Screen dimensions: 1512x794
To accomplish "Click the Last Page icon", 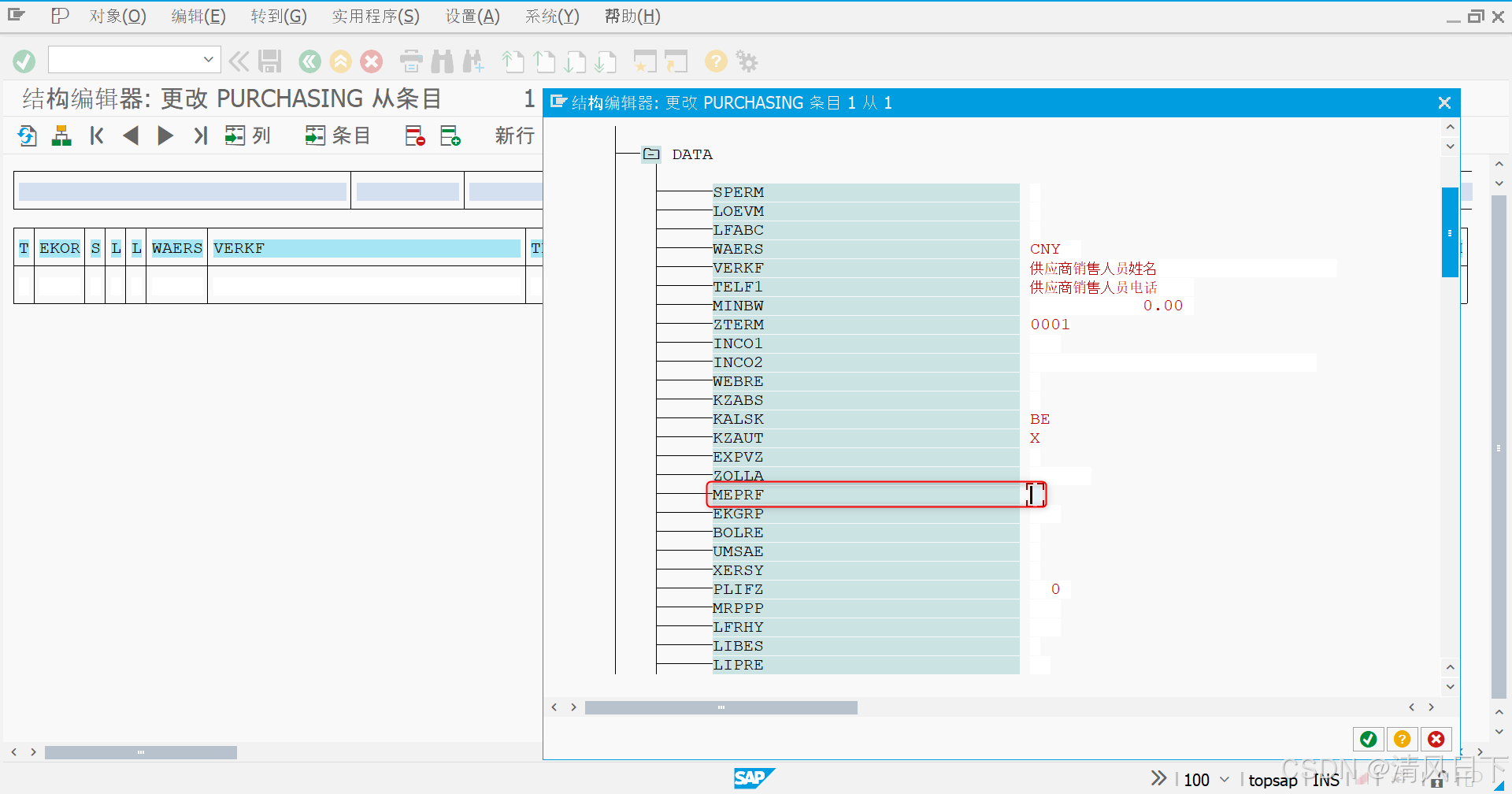I will coord(606,61).
